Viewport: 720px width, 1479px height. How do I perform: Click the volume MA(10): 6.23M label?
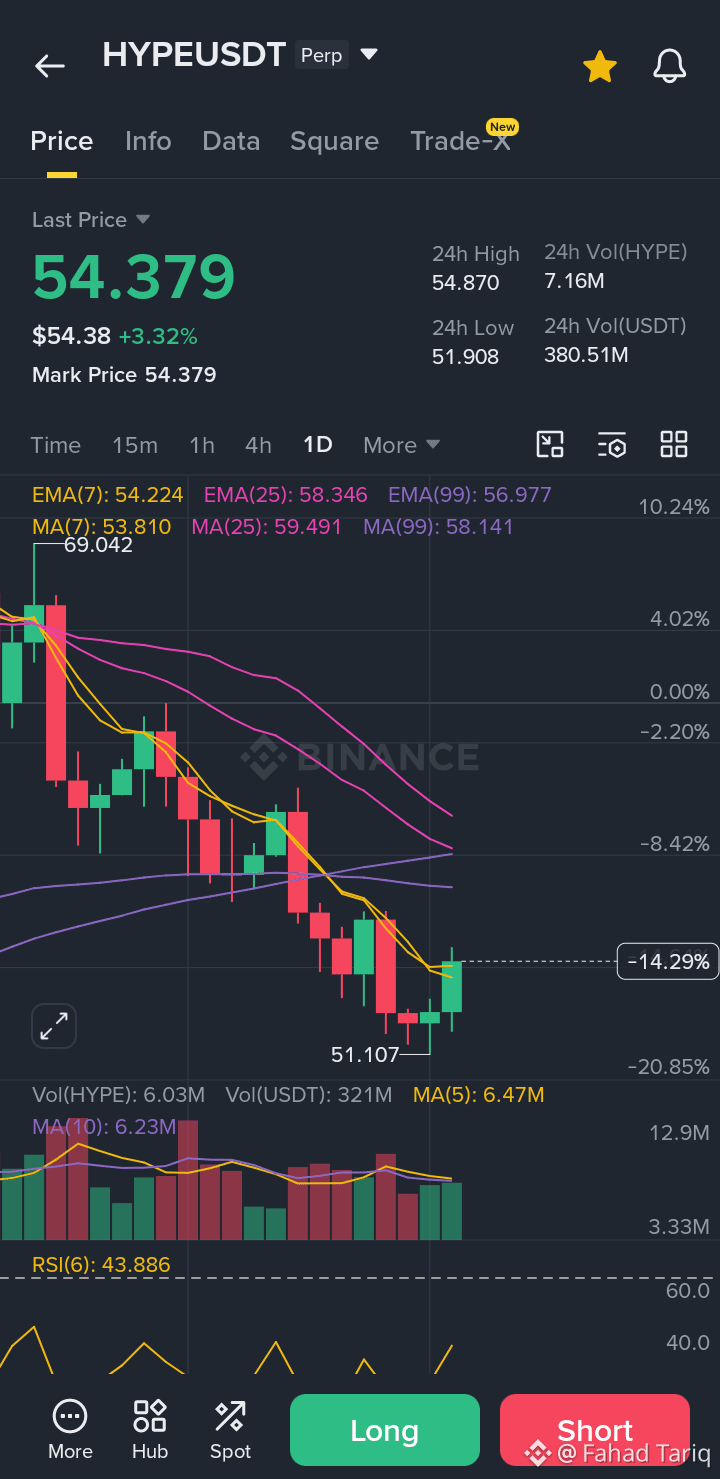104,1127
